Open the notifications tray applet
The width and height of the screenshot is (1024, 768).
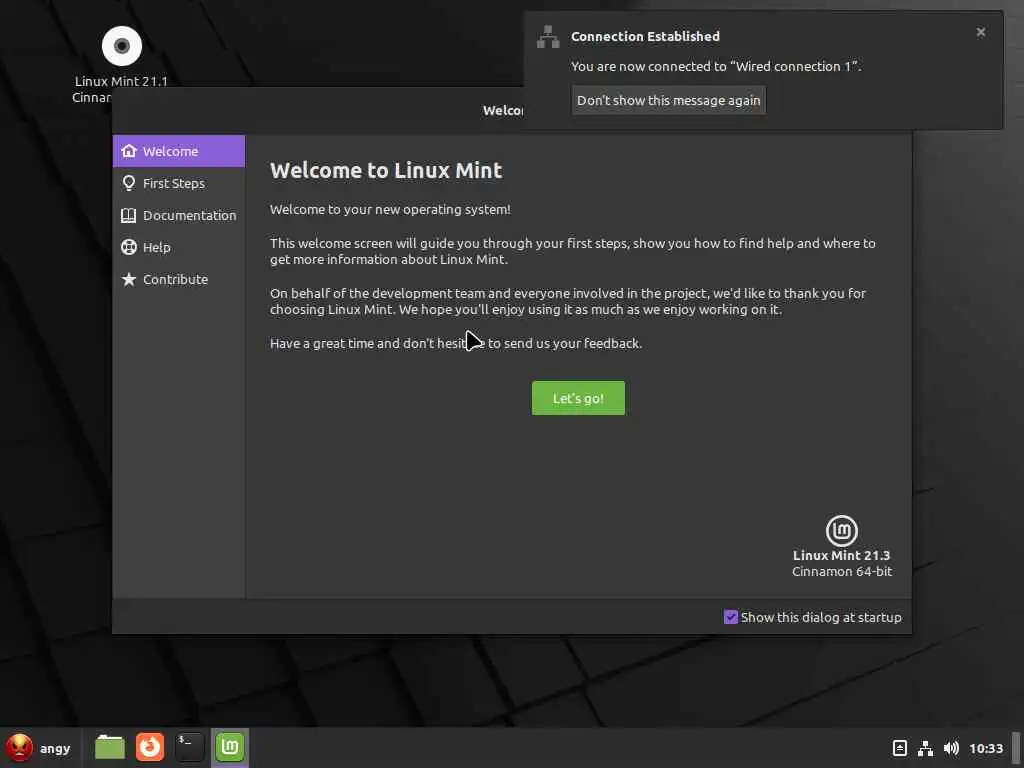(899, 748)
